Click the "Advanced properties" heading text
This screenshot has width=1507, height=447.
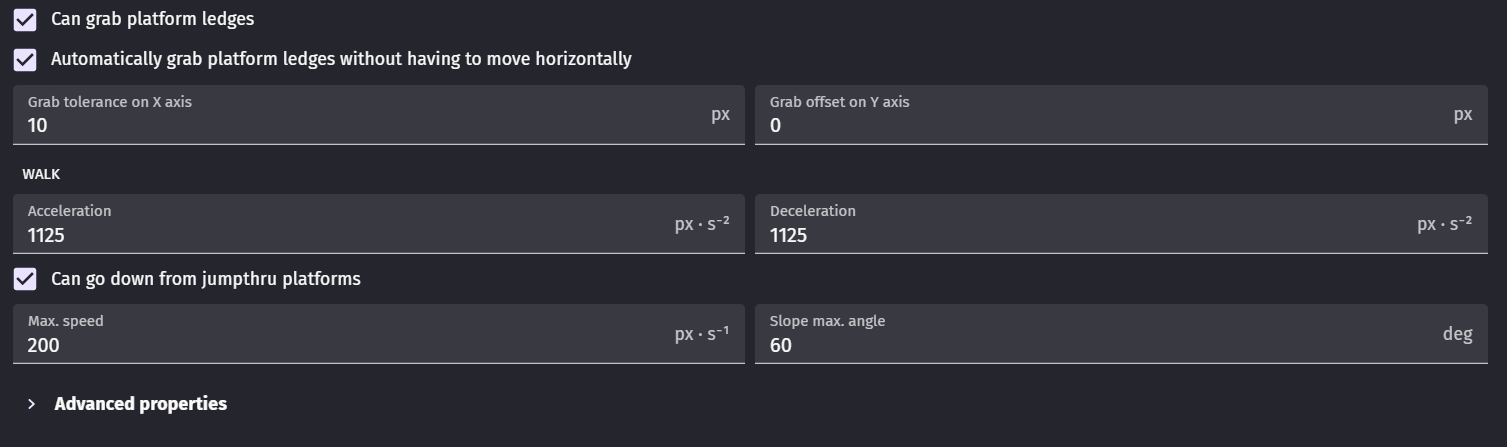(x=140, y=404)
